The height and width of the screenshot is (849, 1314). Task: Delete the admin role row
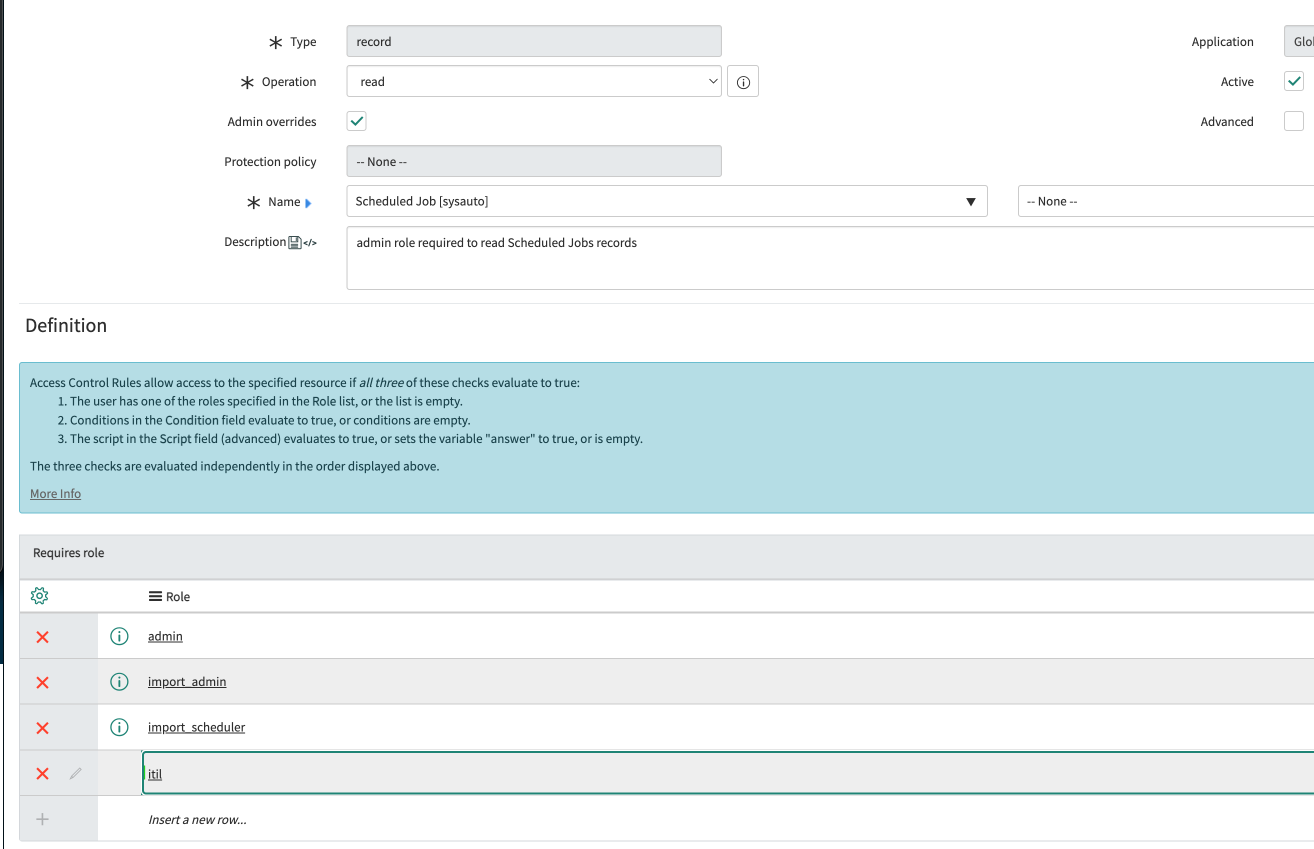click(x=42, y=637)
